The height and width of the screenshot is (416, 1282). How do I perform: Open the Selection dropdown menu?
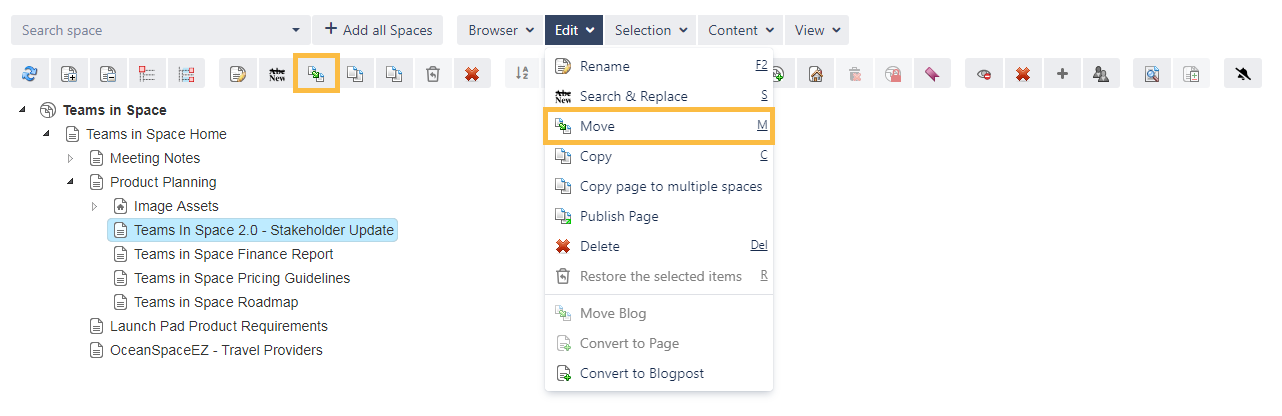click(650, 30)
